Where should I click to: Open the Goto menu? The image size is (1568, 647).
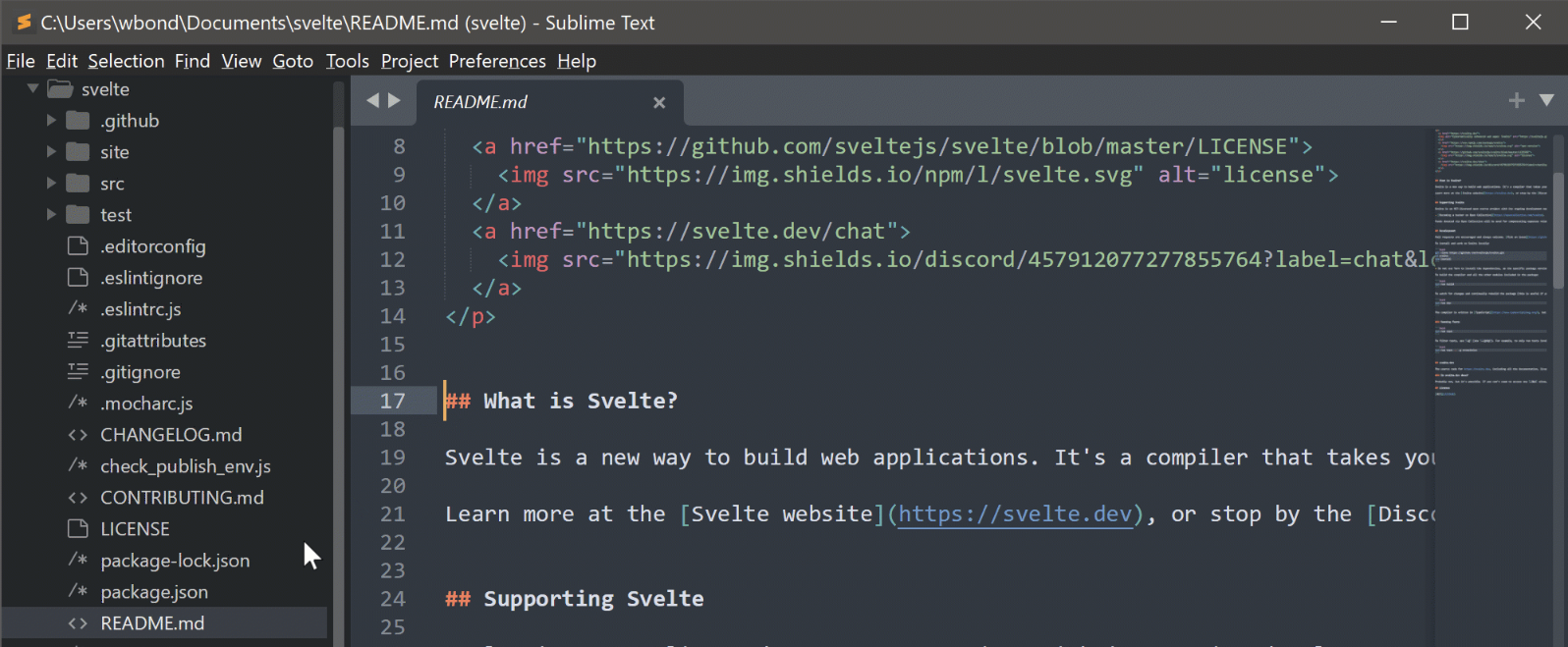pos(293,61)
